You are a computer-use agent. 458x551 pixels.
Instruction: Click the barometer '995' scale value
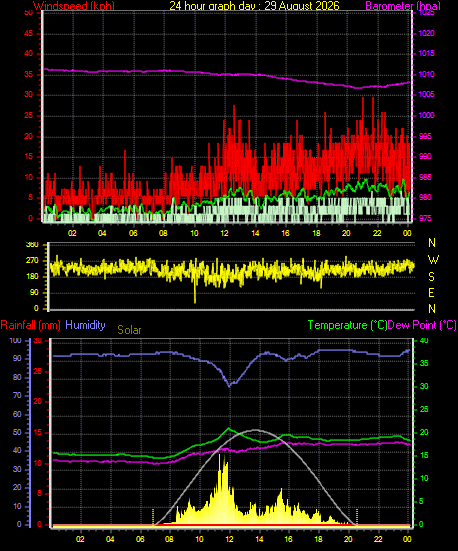[x=425, y=136]
